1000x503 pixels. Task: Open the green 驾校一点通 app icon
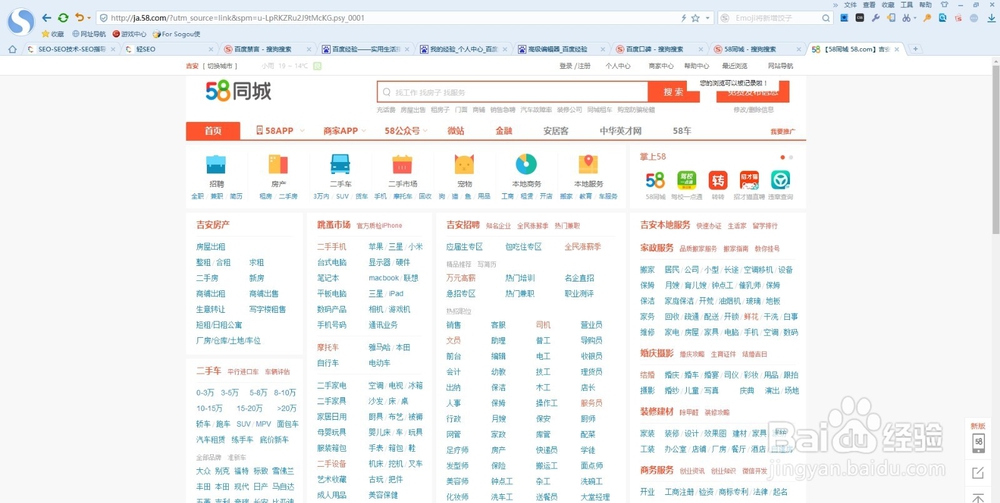point(686,180)
